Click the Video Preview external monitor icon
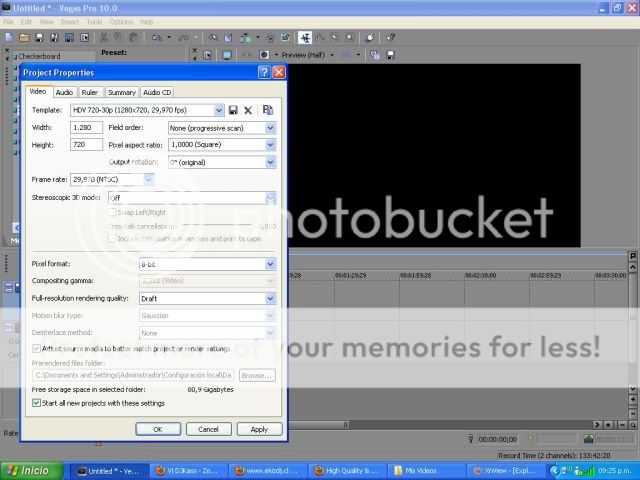 coord(227,55)
